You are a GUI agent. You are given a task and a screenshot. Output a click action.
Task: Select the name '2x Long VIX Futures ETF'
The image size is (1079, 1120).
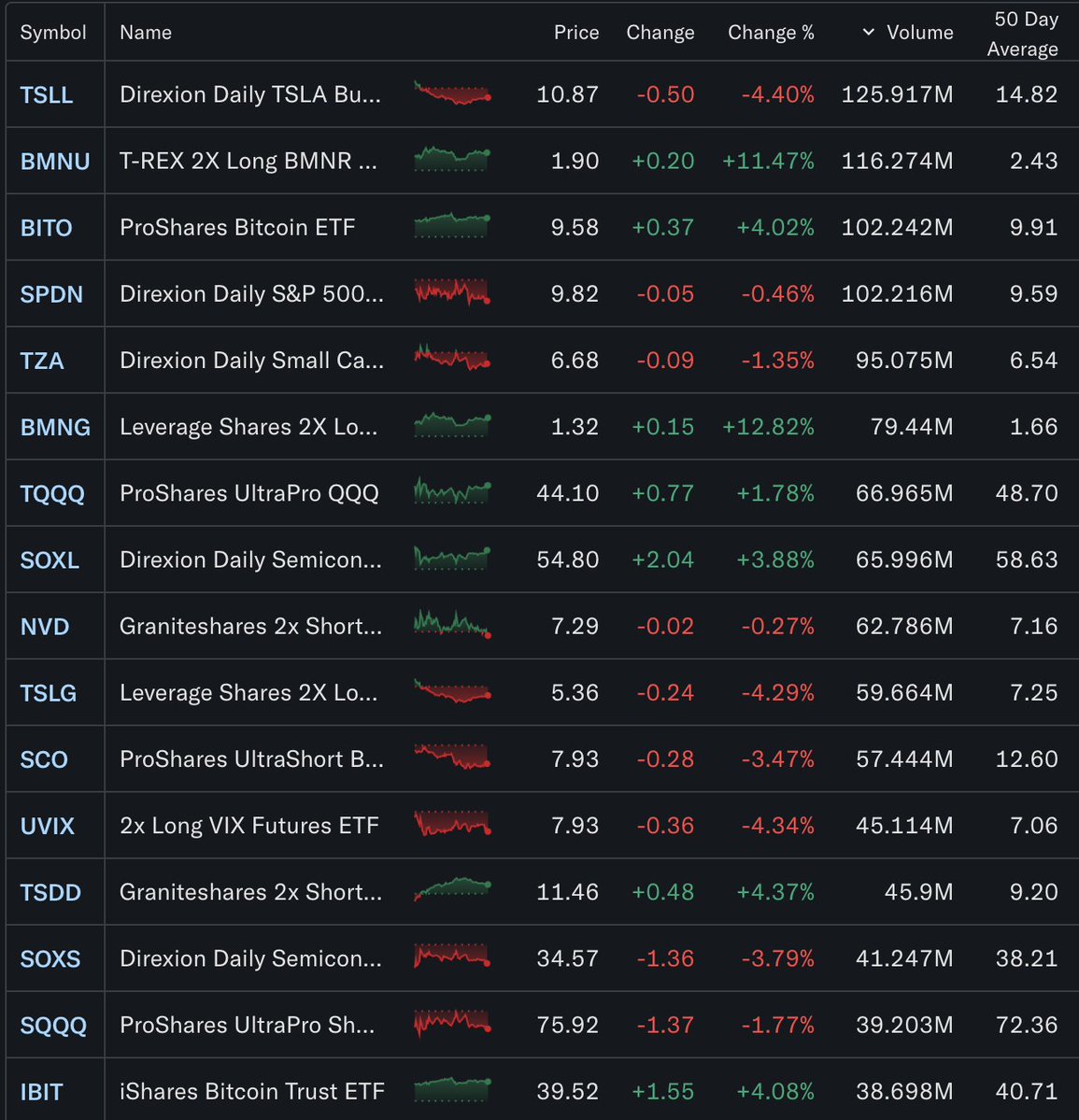[x=249, y=827]
